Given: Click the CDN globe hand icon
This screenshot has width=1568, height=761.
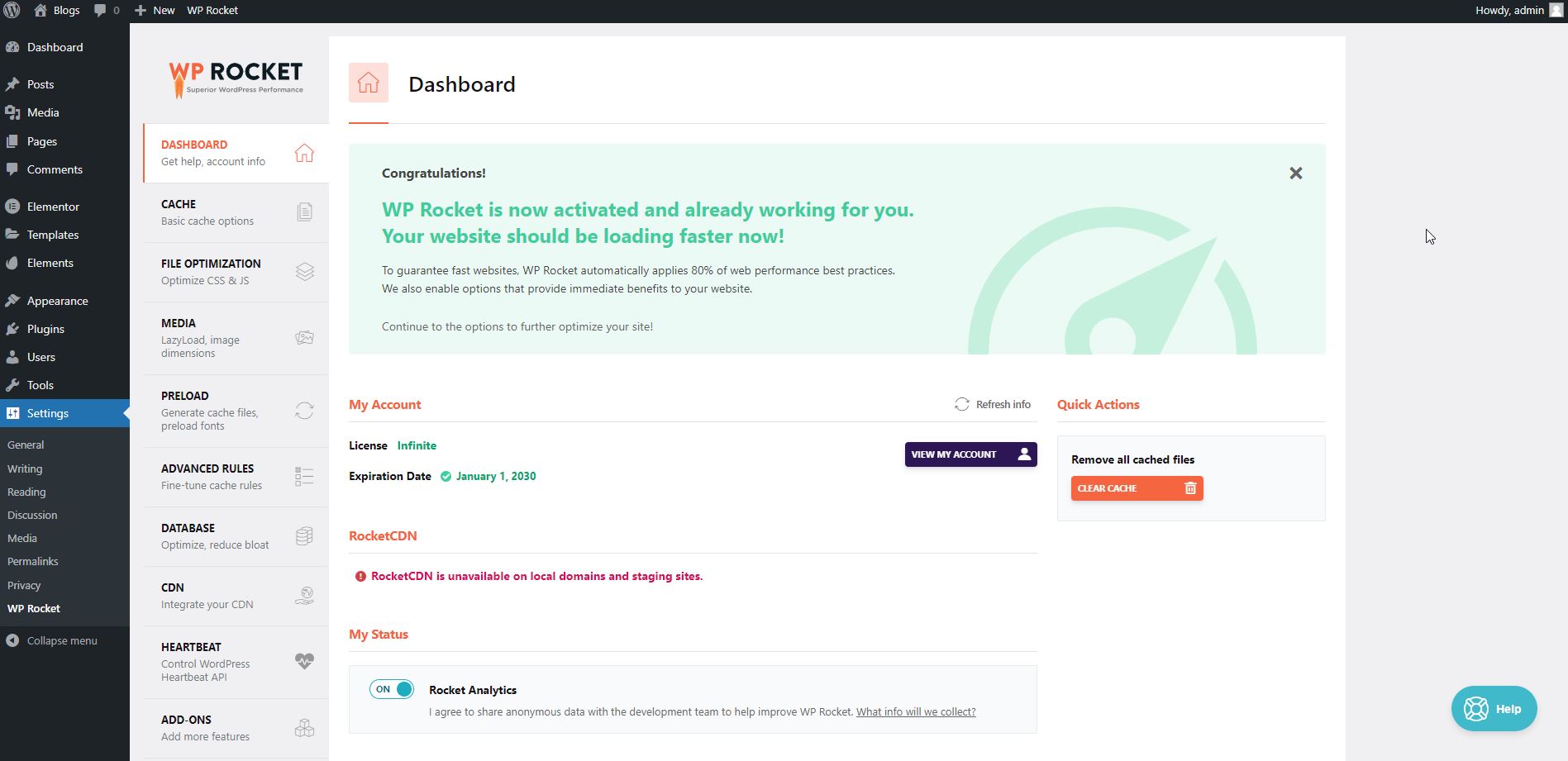Looking at the screenshot, I should tap(304, 596).
